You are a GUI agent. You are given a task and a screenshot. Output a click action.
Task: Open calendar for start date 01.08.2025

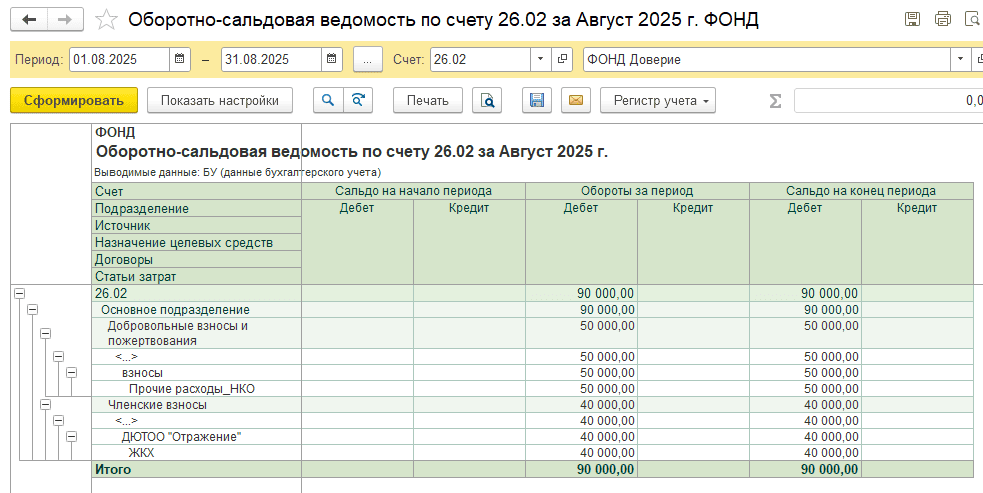[x=180, y=60]
